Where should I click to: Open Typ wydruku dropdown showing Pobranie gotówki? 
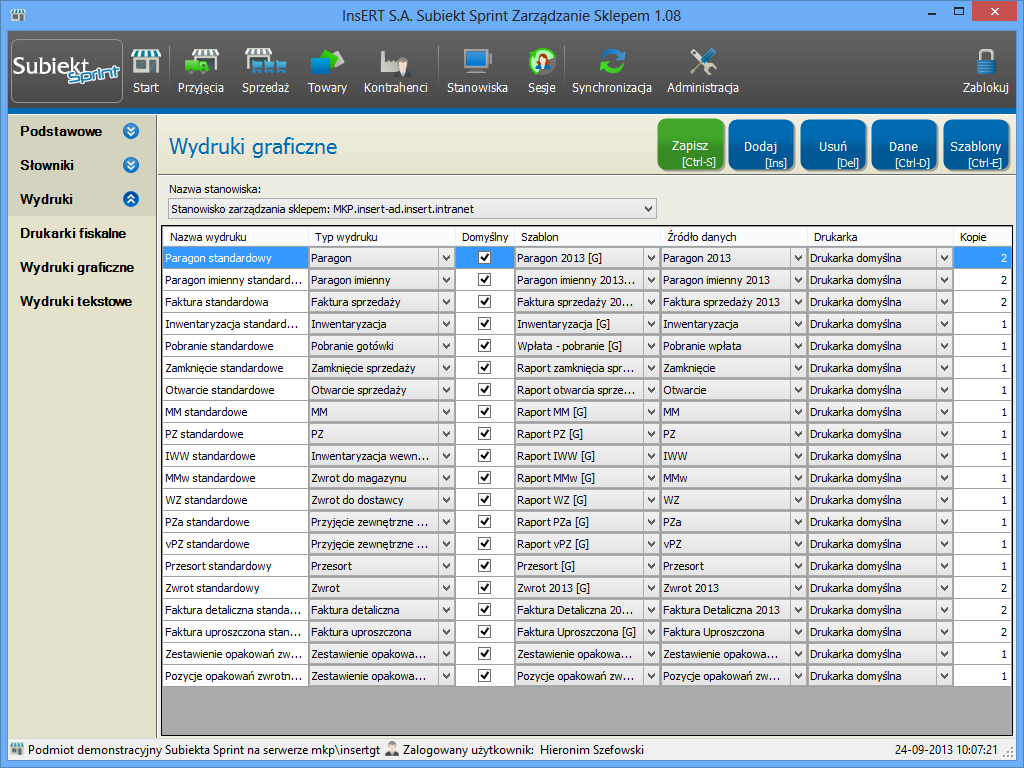(446, 345)
